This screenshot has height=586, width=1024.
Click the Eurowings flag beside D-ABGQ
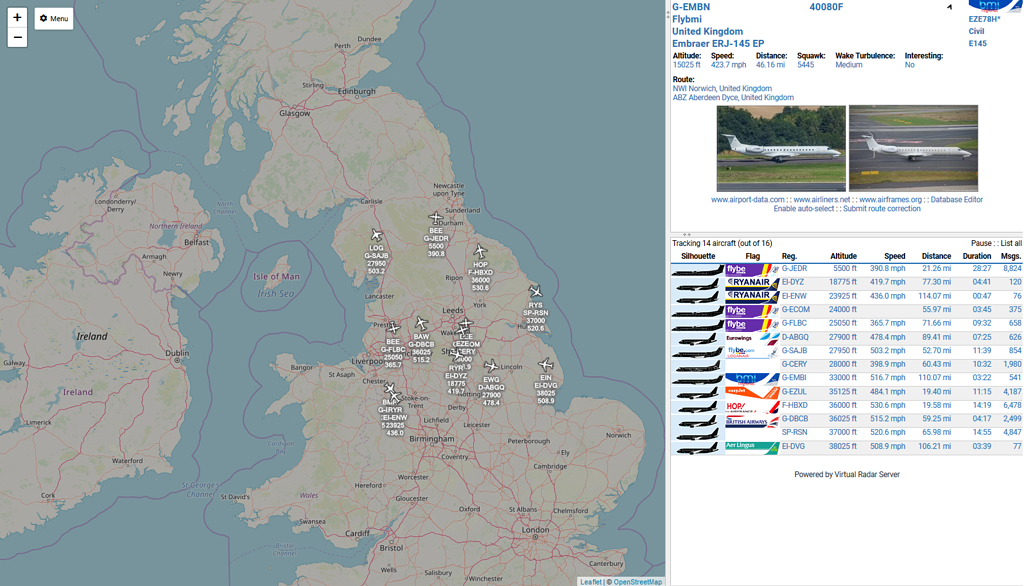[753, 337]
